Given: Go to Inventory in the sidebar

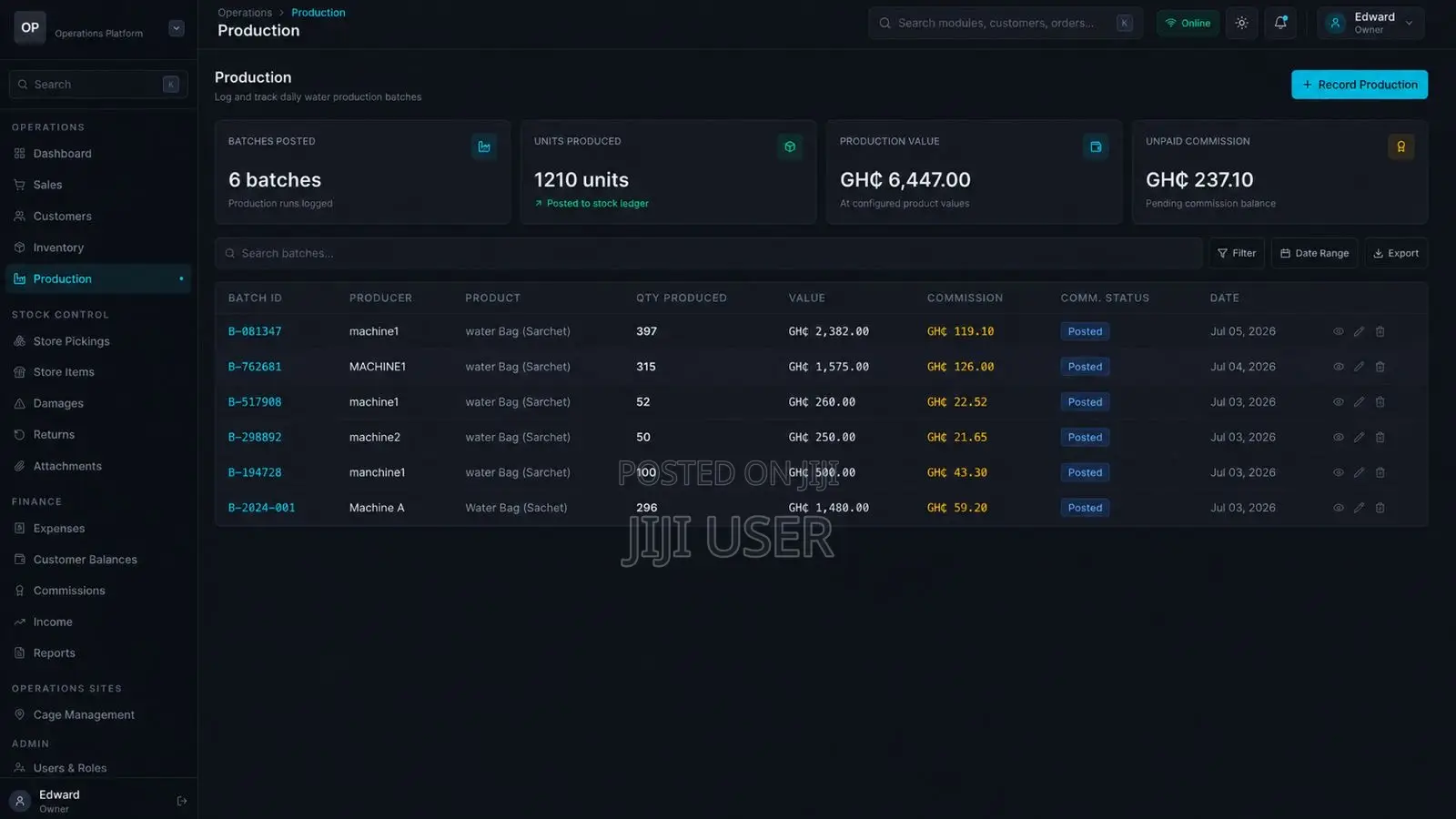Looking at the screenshot, I should coord(58,248).
